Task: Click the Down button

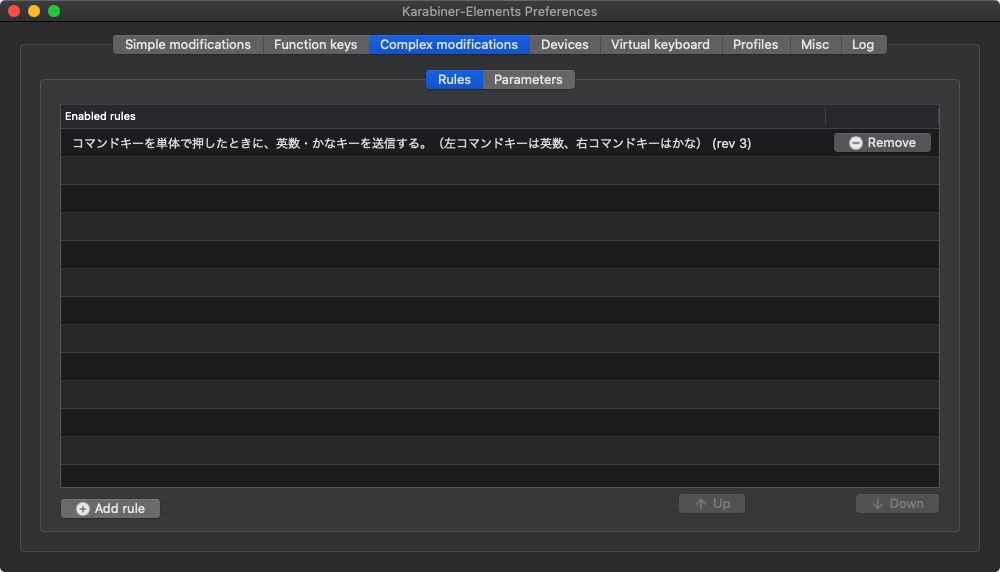Action: pos(897,504)
